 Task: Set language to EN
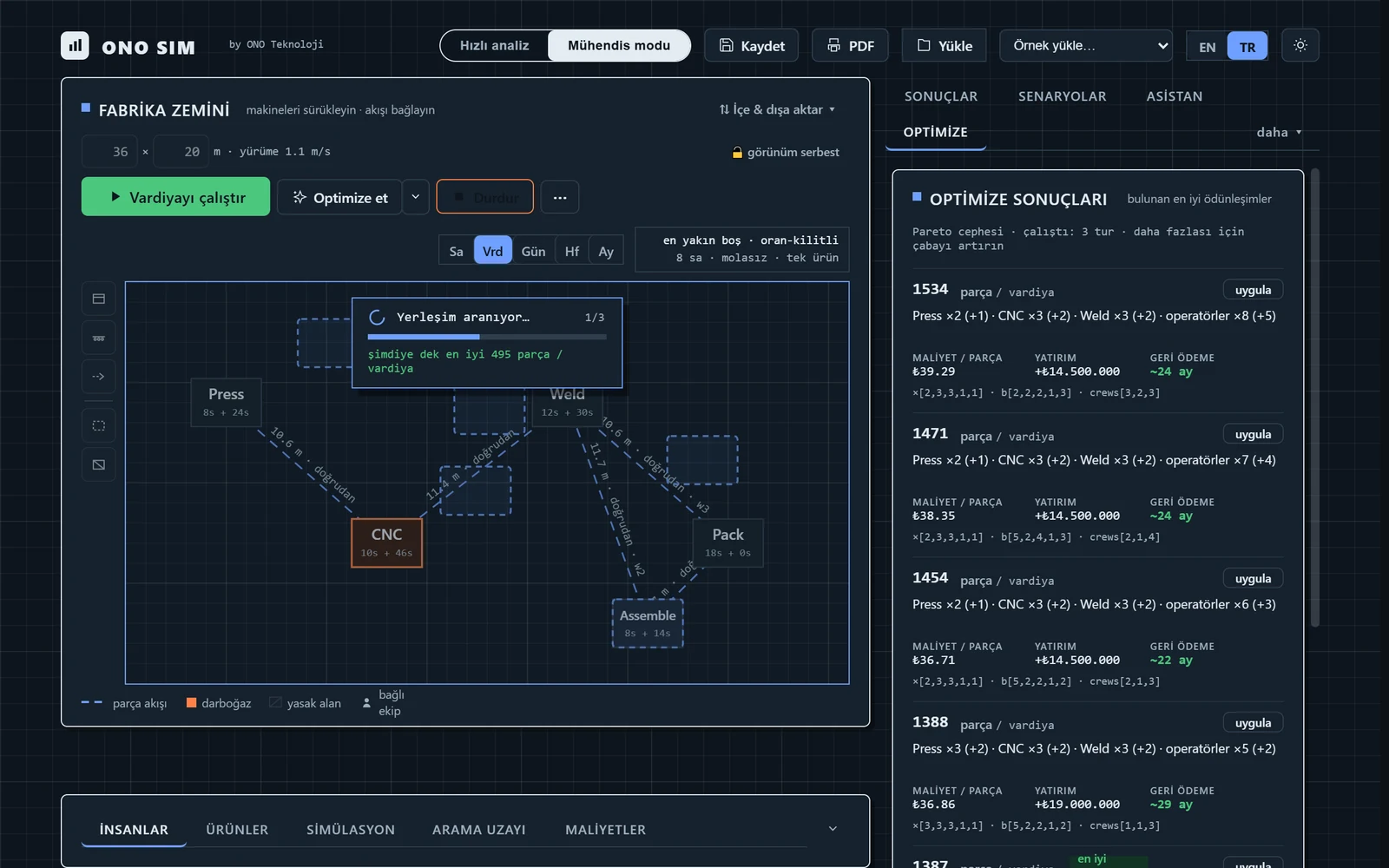(1207, 47)
